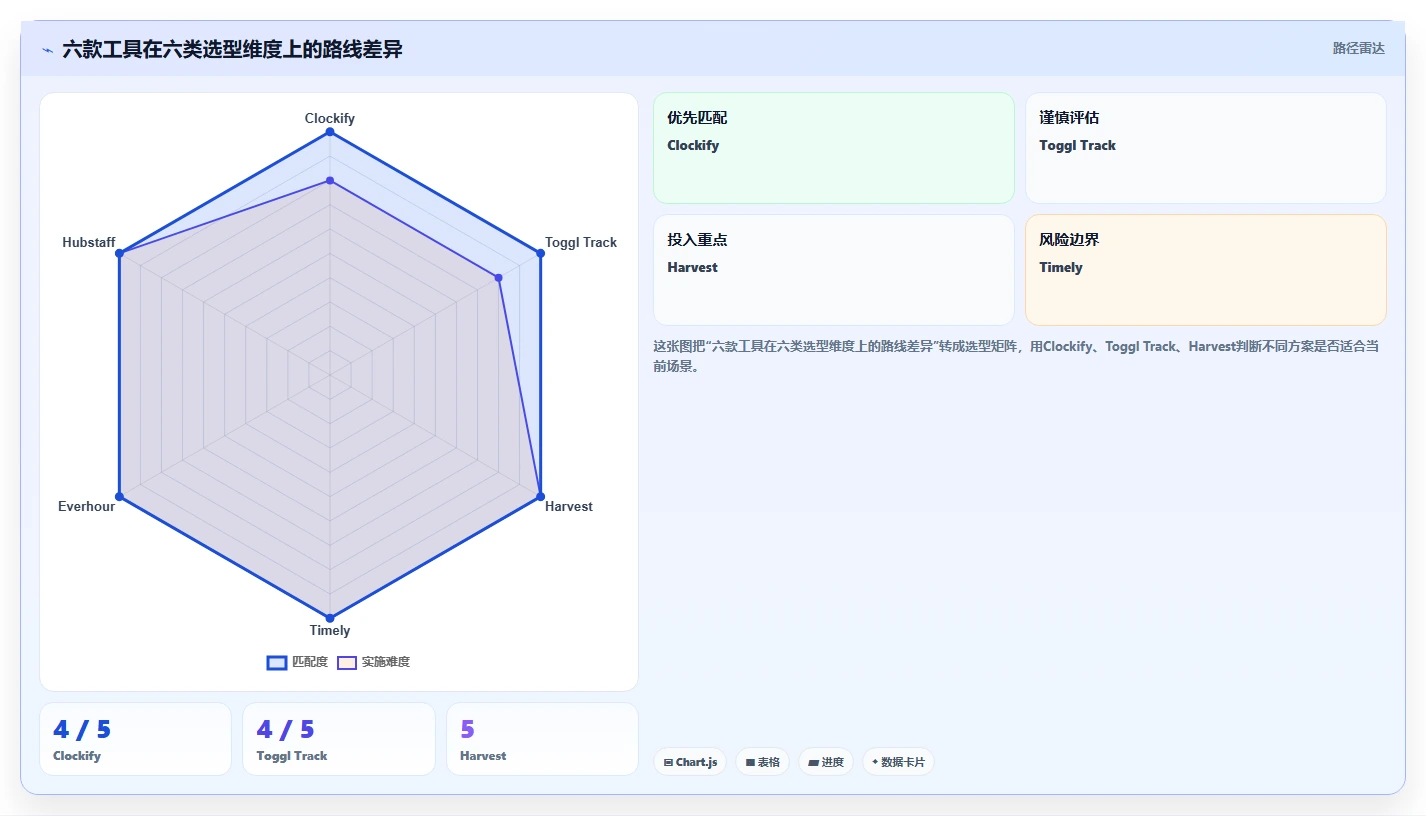The width and height of the screenshot is (1426, 816).
Task: Click the 进度 tag chip
Action: pos(826,762)
